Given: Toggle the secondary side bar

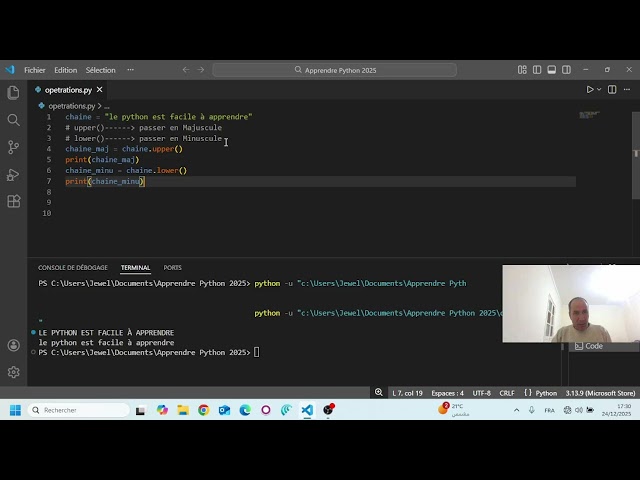Looking at the screenshot, I should [566, 70].
